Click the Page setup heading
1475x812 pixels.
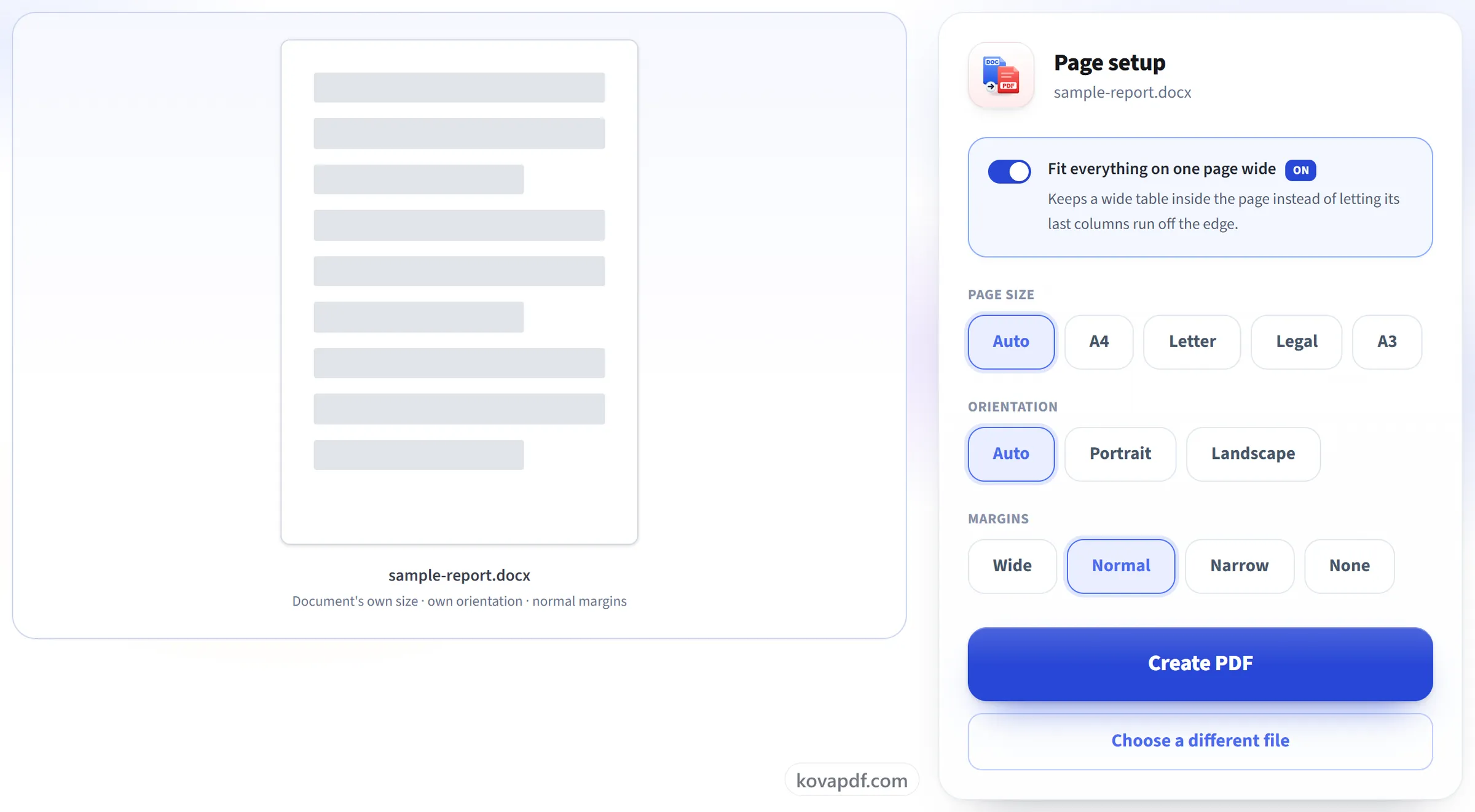tap(1109, 63)
